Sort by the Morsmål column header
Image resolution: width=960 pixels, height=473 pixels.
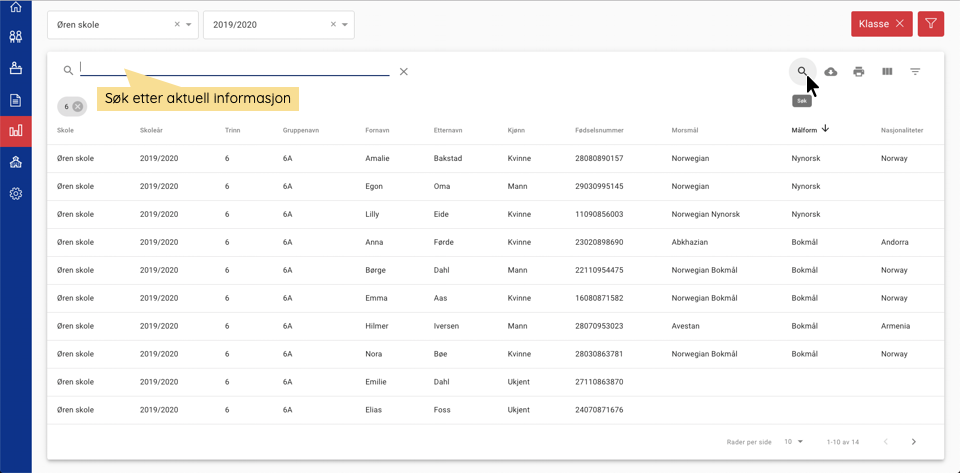(x=685, y=130)
